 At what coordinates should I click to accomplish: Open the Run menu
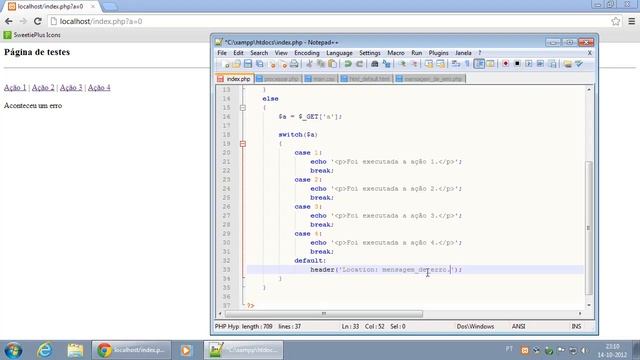point(416,53)
